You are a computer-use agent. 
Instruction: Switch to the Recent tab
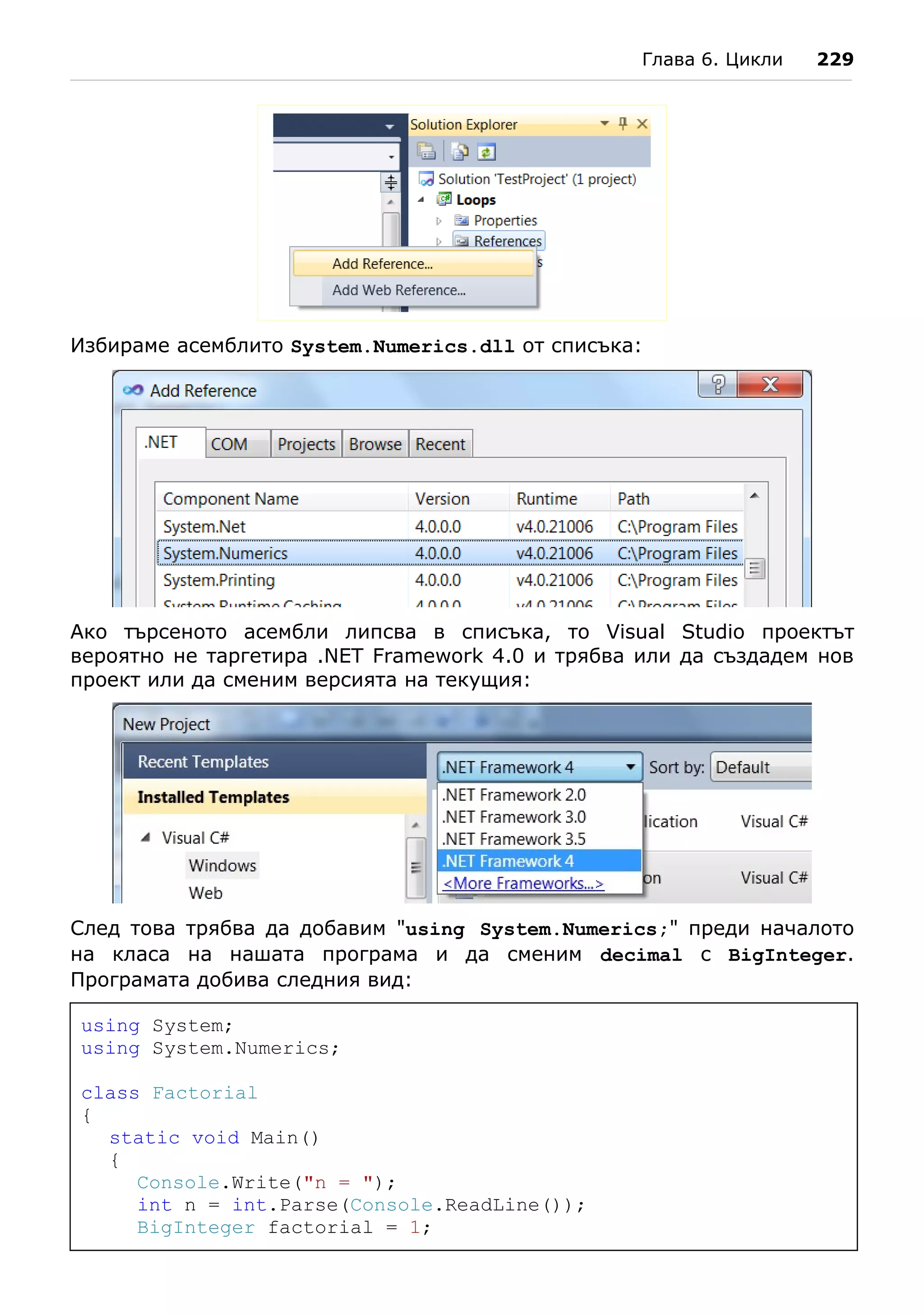click(440, 444)
